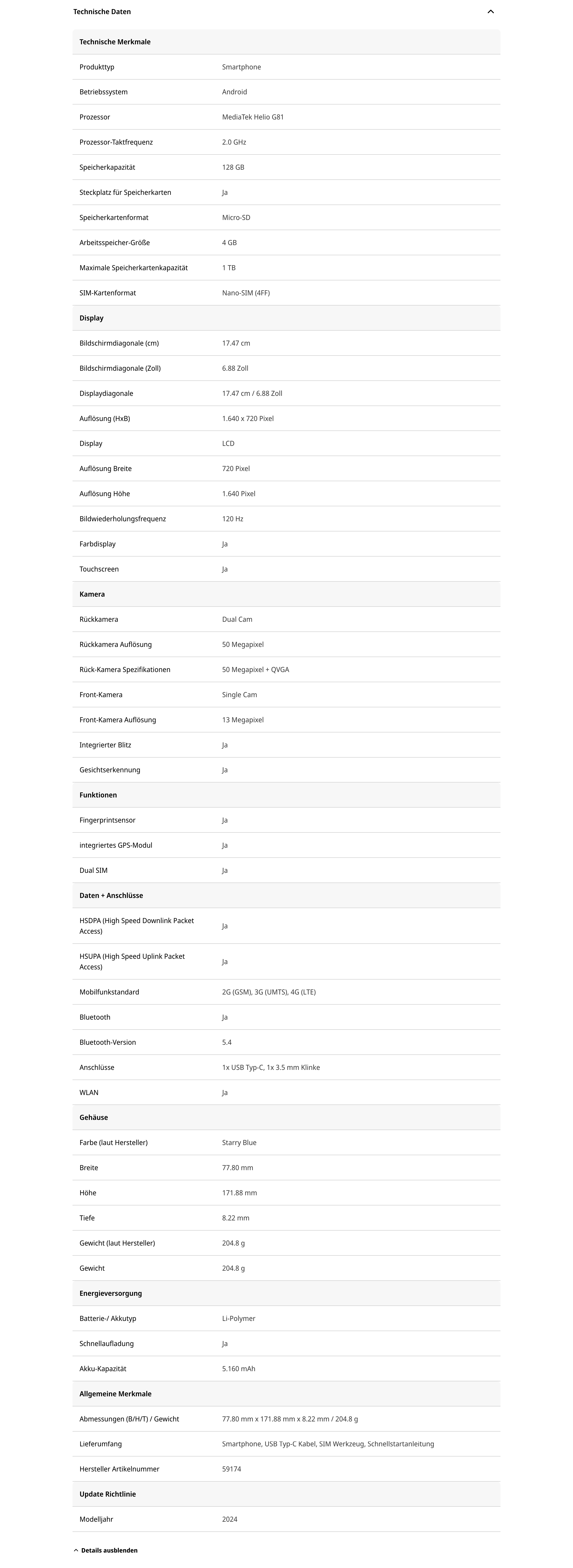
Task: Click the chevron beside Details ausblenden
Action: tap(76, 1550)
